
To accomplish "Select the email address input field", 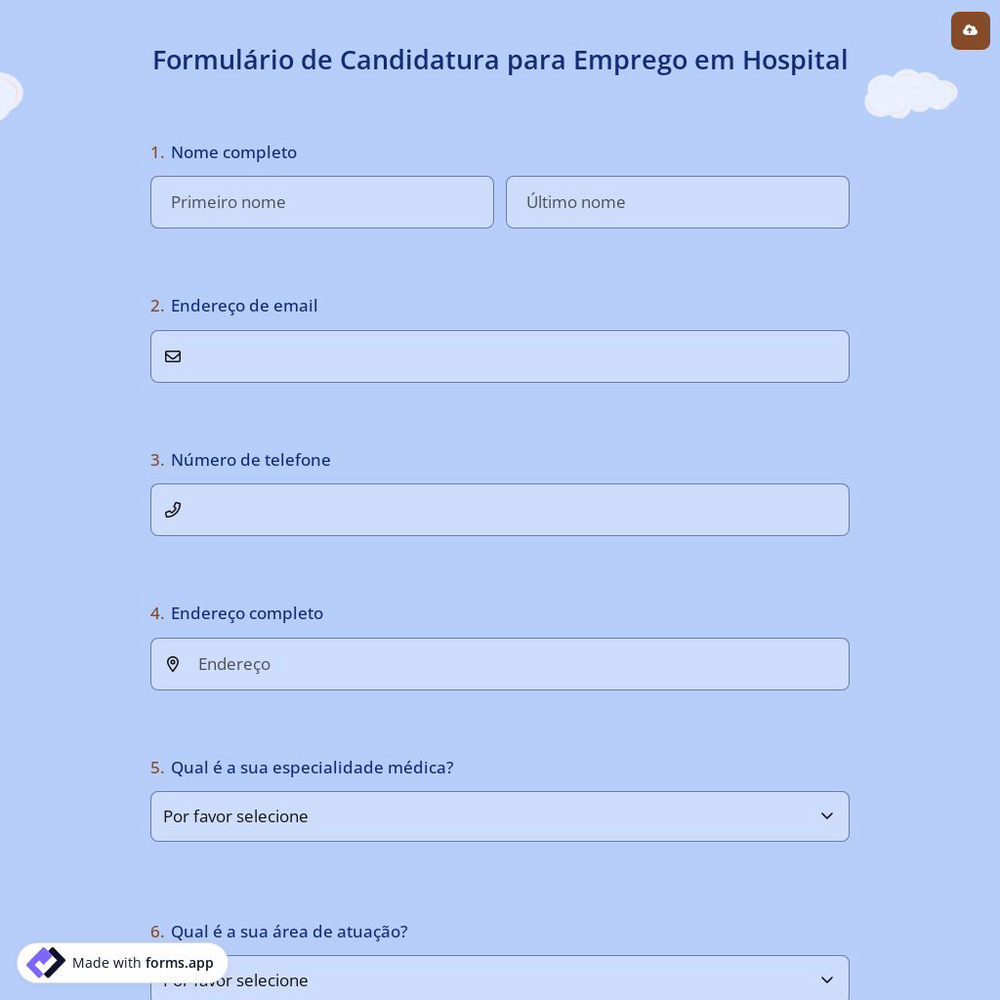I will 500,356.
